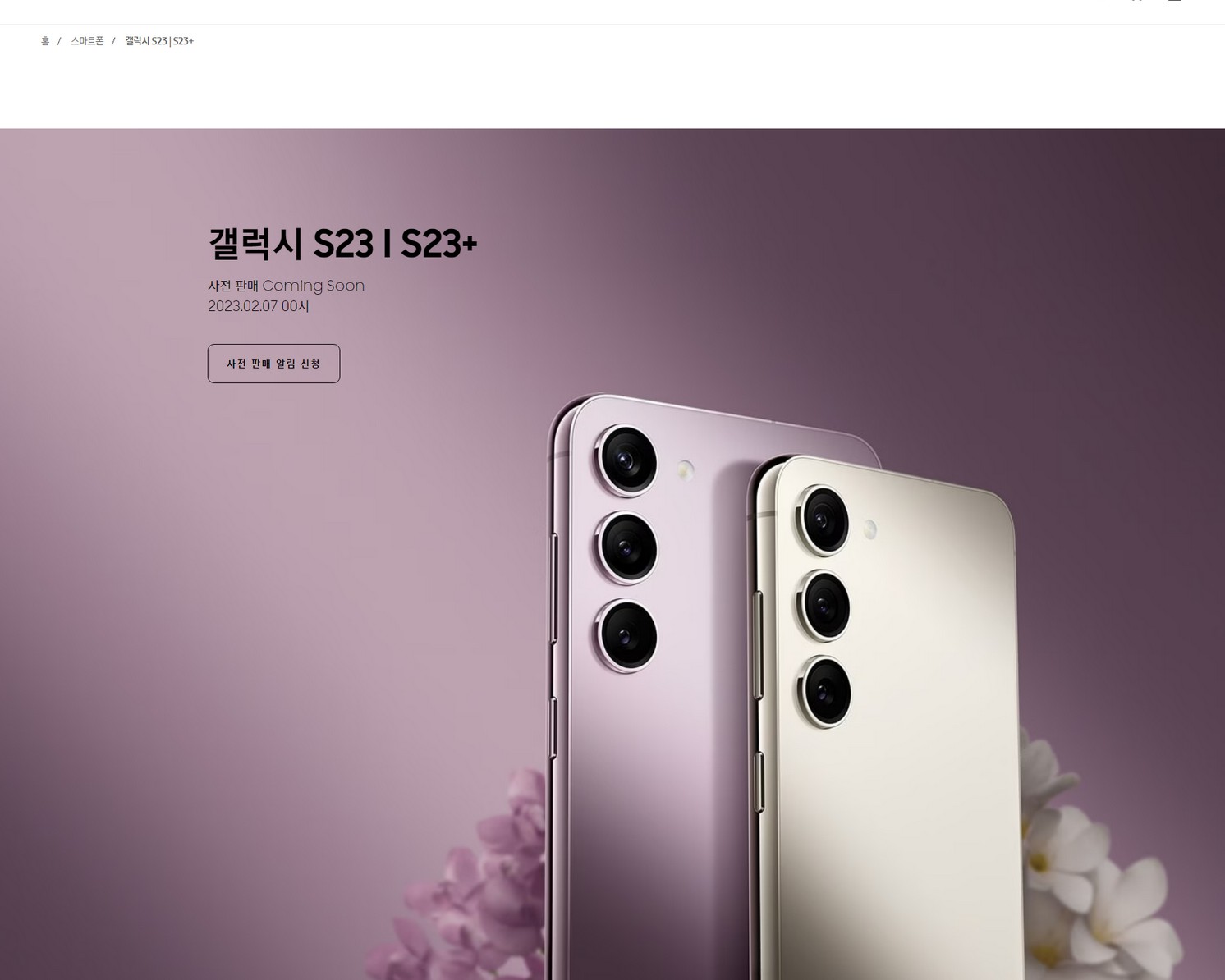
Task: Click the 사전 판매 알림 신청 button
Action: tap(273, 364)
